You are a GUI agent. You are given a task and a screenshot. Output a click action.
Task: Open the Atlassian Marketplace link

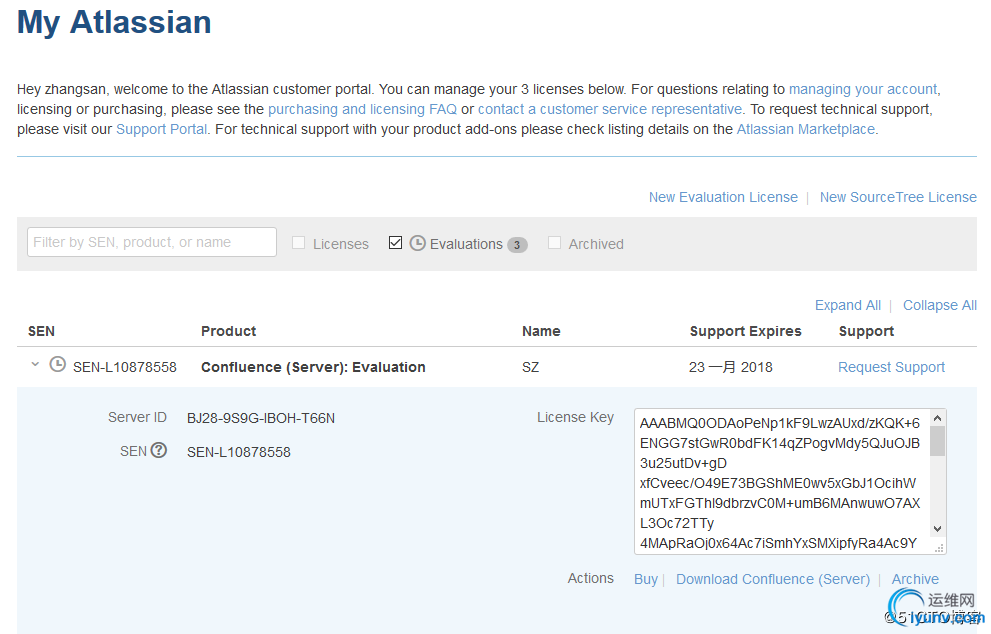tap(806, 130)
